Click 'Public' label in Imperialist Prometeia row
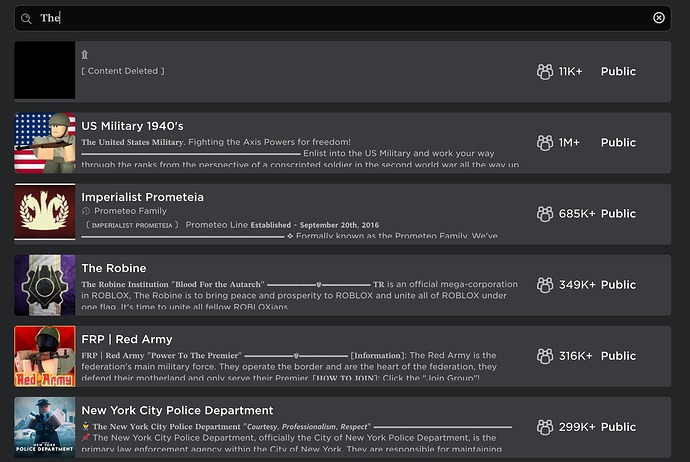Screen dimensions: 690x462 tap(618, 214)
